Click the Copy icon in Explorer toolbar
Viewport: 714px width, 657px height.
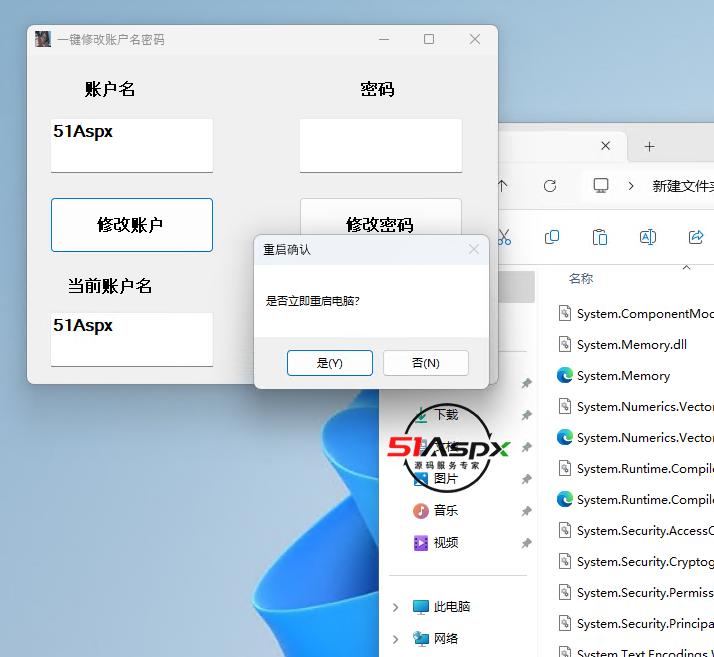552,237
